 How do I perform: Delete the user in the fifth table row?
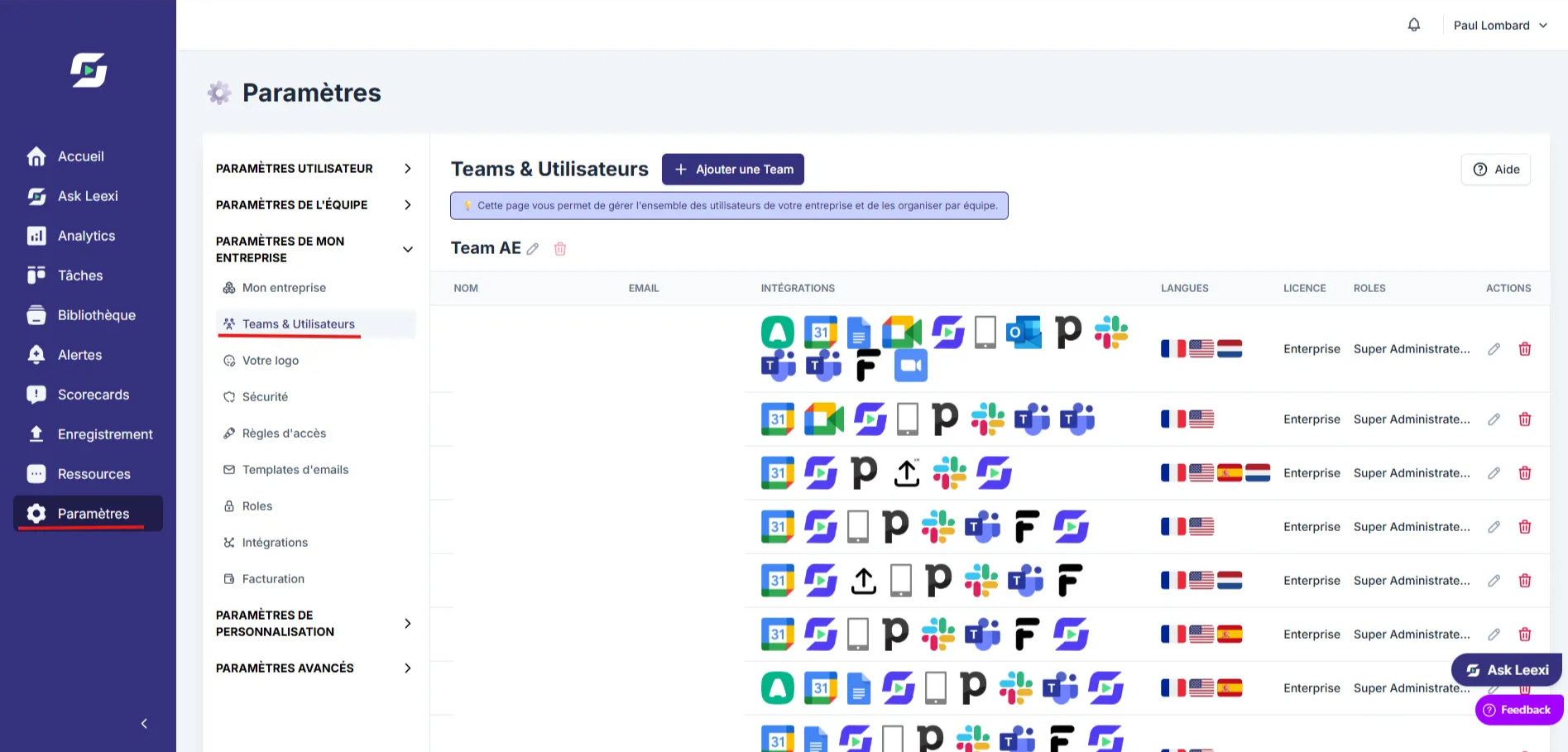pyautogui.click(x=1525, y=581)
